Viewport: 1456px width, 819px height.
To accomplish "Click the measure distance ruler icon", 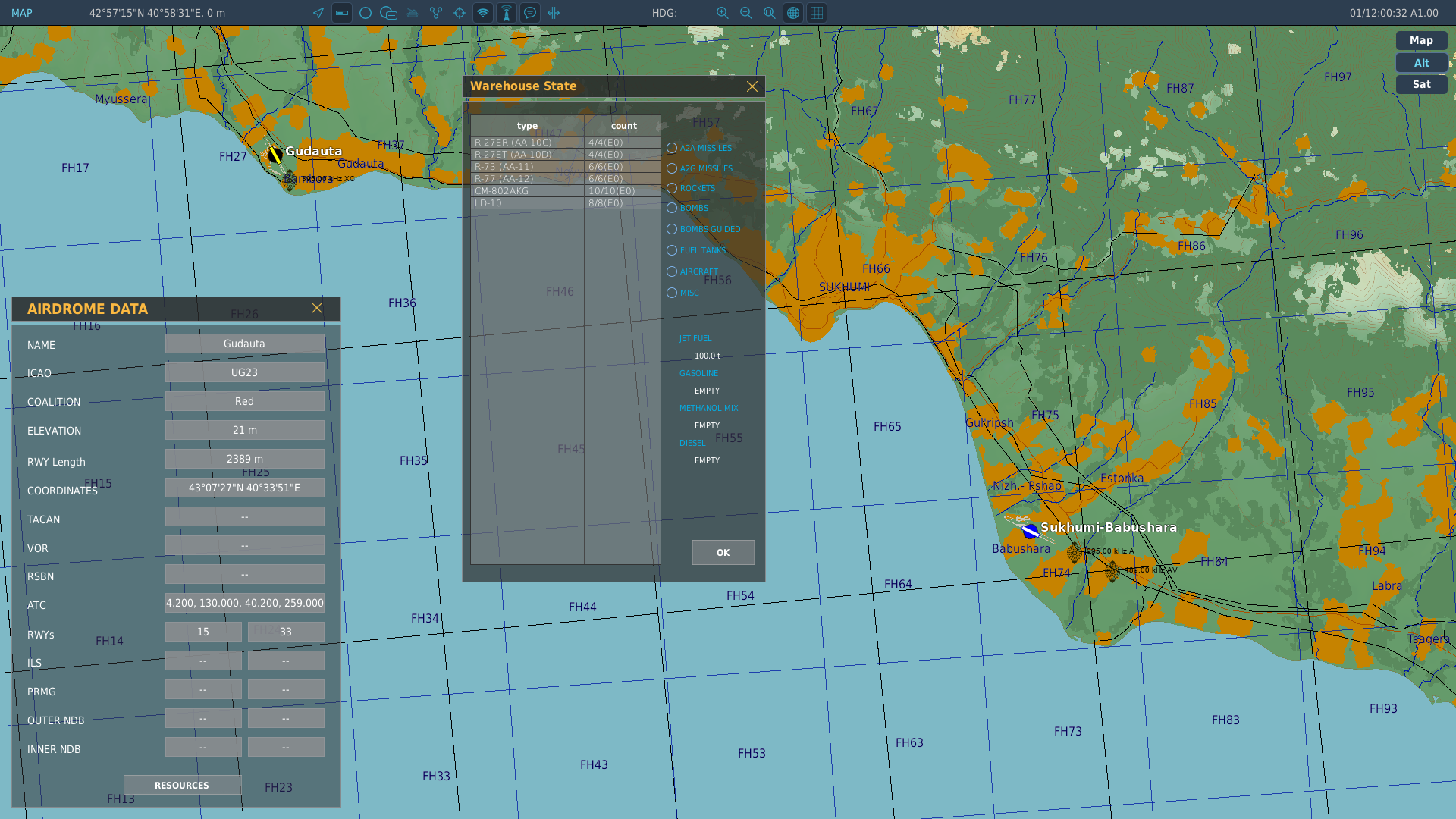I will (554, 13).
